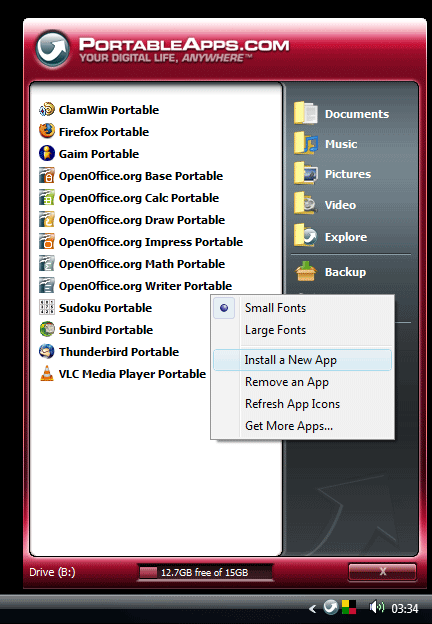Image resolution: width=432 pixels, height=624 pixels.
Task: Click the Backup box icon
Action: pos(306,271)
